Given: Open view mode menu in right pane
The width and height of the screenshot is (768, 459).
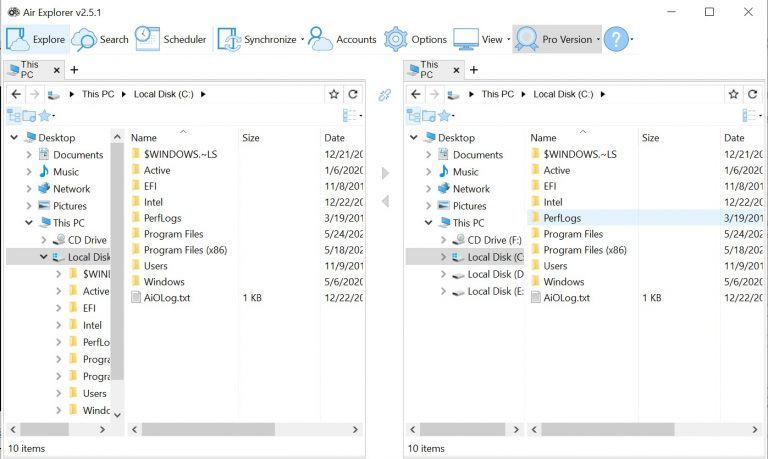Looking at the screenshot, I should 752,116.
